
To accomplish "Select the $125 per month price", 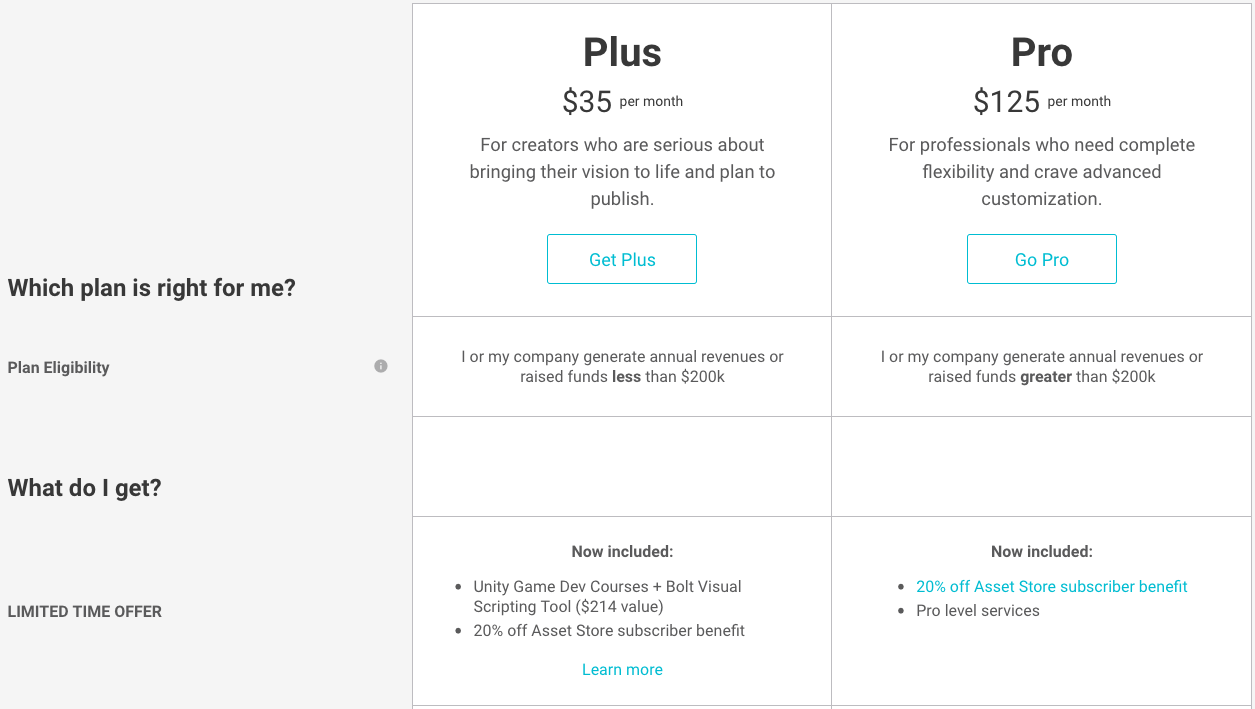I will coord(1041,101).
